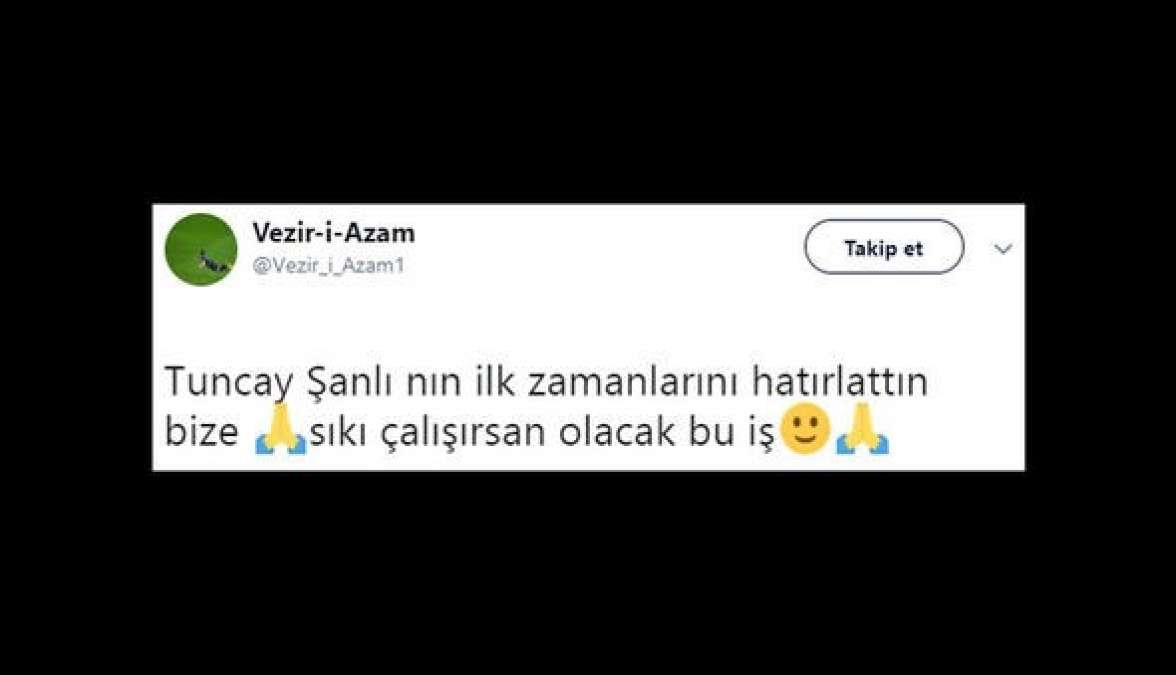Click the black background above the tweet card
Viewport: 1176px width, 675px height.
pyautogui.click(x=588, y=101)
